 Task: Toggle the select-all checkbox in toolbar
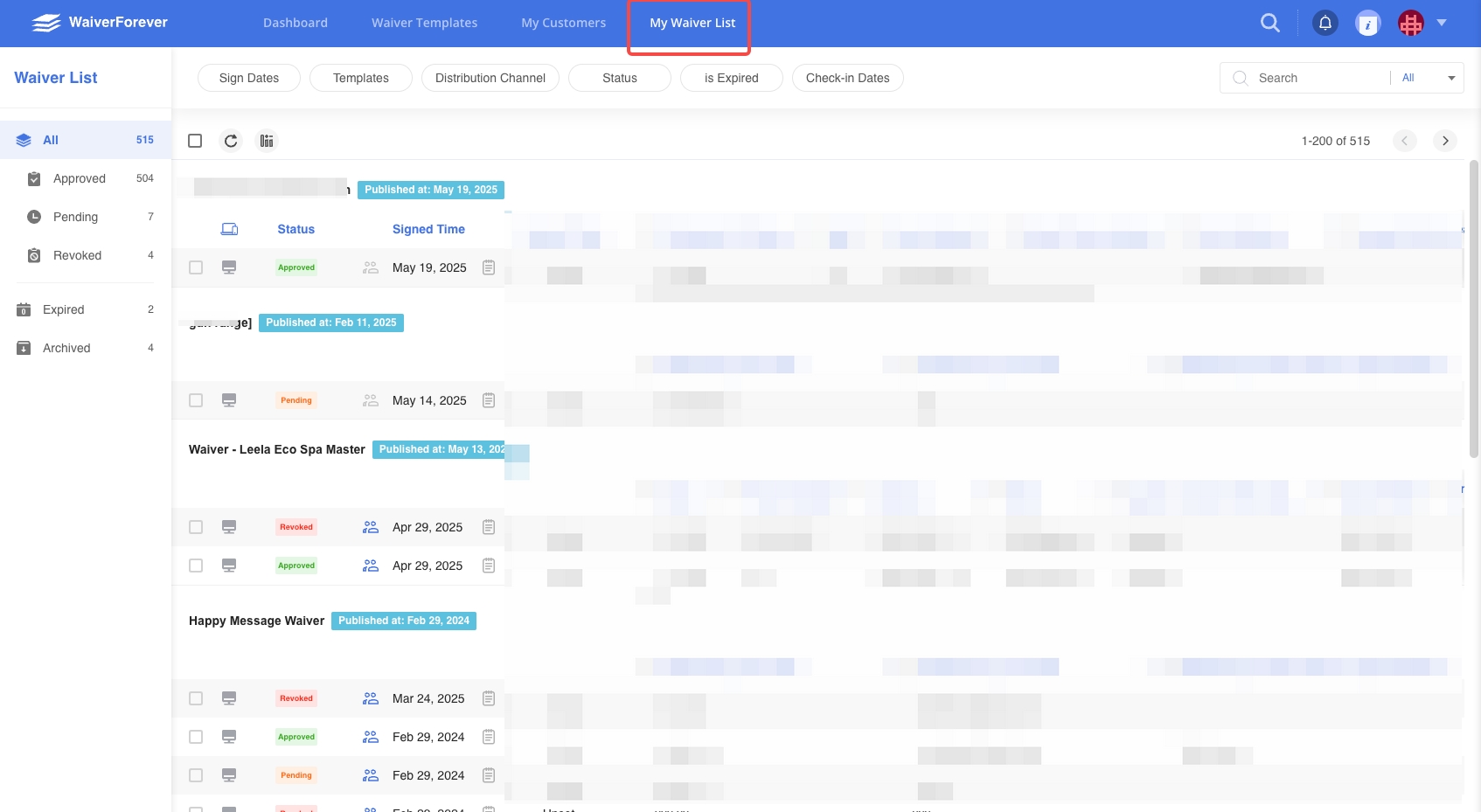pyautogui.click(x=195, y=141)
